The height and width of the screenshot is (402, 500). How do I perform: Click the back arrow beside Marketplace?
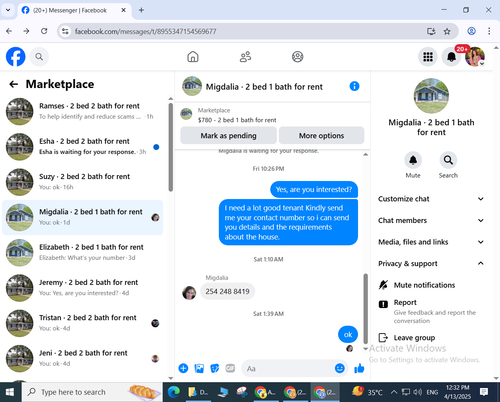click(x=14, y=84)
